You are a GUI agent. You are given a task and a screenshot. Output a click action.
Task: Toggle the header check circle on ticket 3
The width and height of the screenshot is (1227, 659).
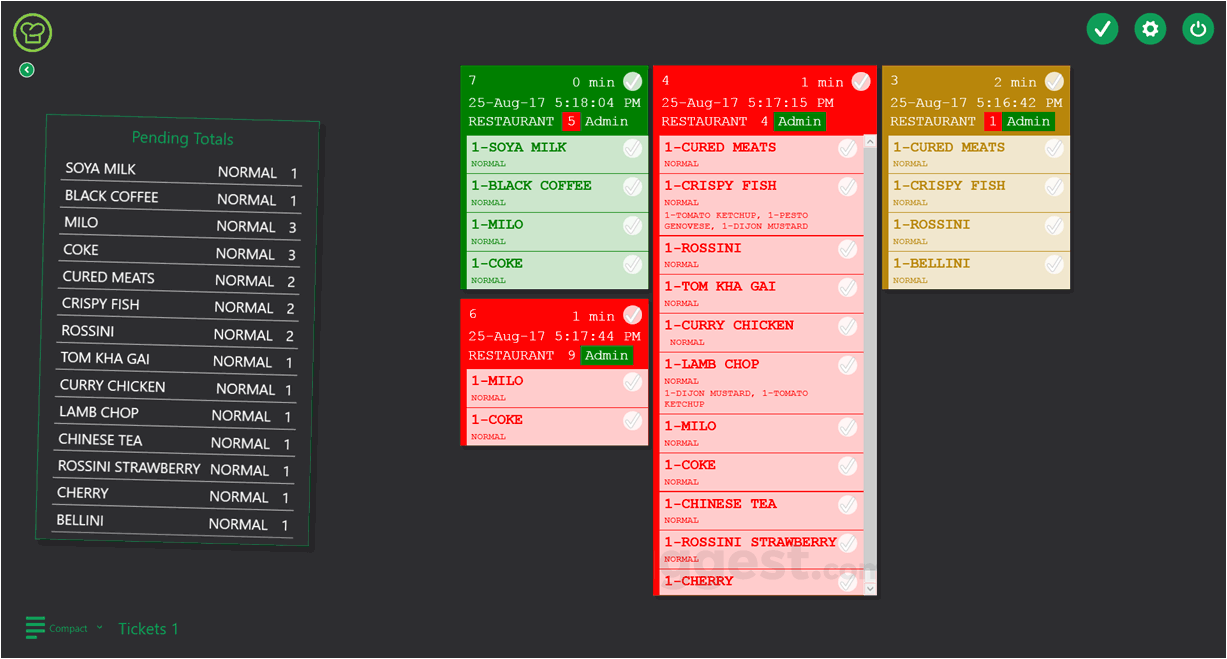coord(1054,81)
